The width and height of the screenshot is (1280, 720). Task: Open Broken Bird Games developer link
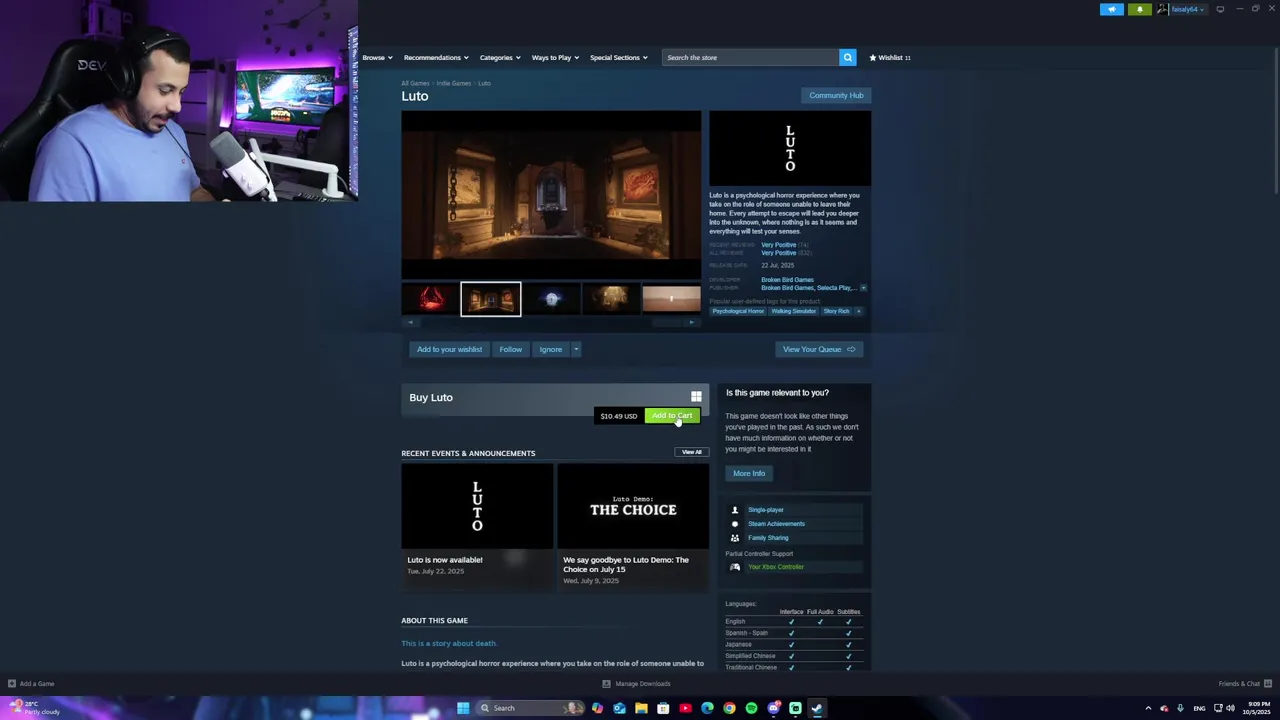coord(787,280)
